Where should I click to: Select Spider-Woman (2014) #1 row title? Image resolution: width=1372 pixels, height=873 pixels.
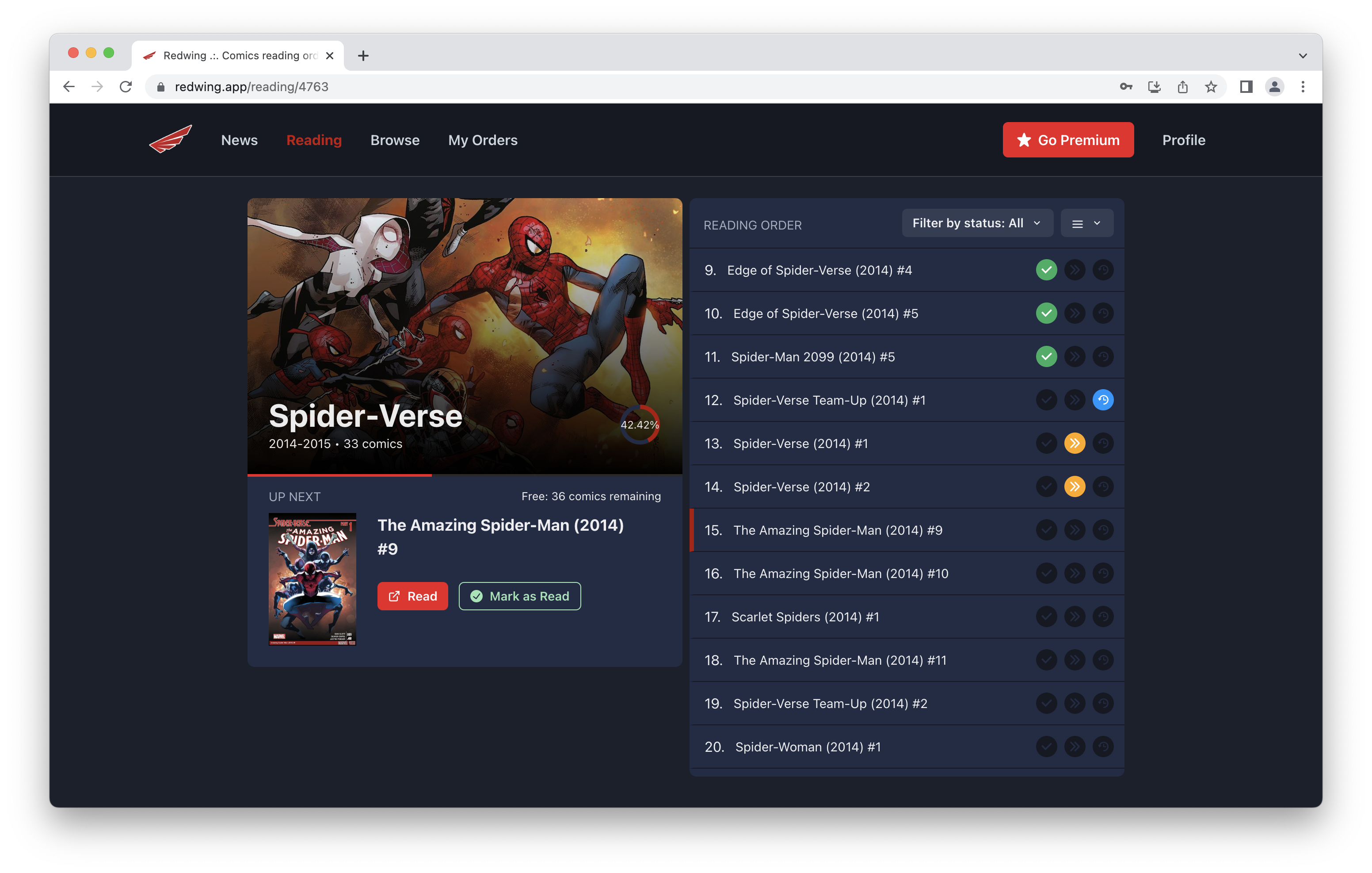pos(808,747)
